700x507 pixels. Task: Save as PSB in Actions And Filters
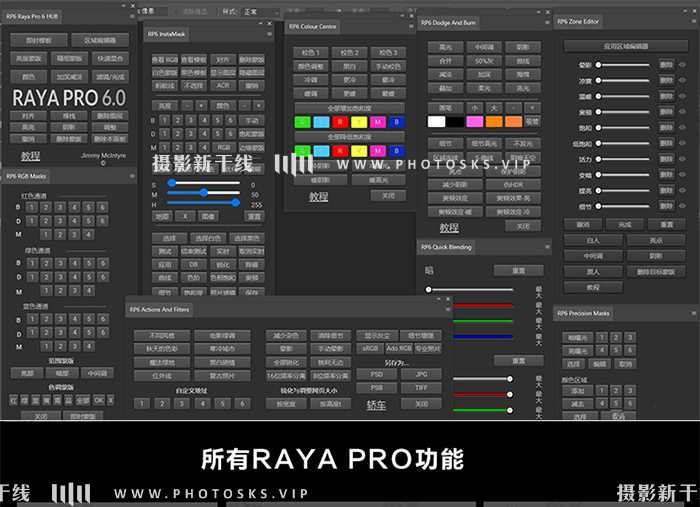point(376,388)
